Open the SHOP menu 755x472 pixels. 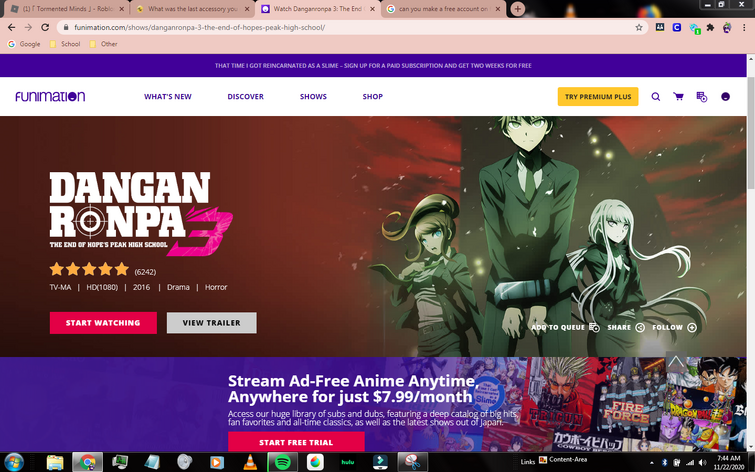coord(373,96)
